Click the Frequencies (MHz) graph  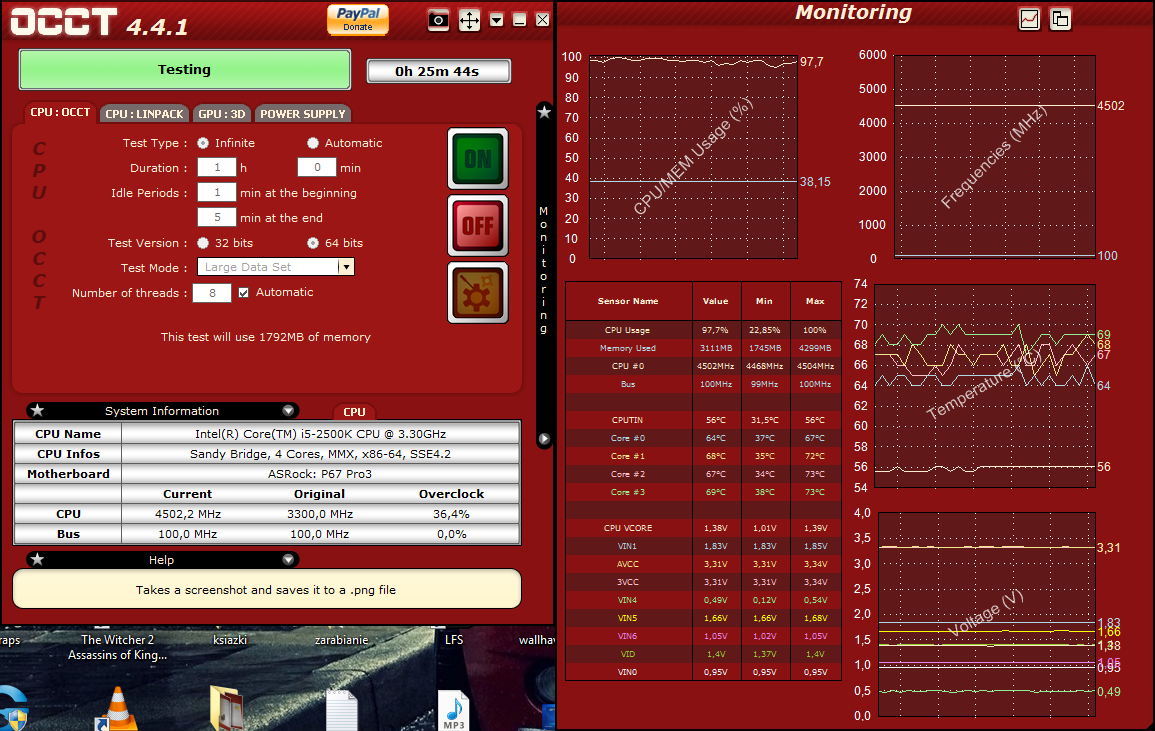pos(995,157)
